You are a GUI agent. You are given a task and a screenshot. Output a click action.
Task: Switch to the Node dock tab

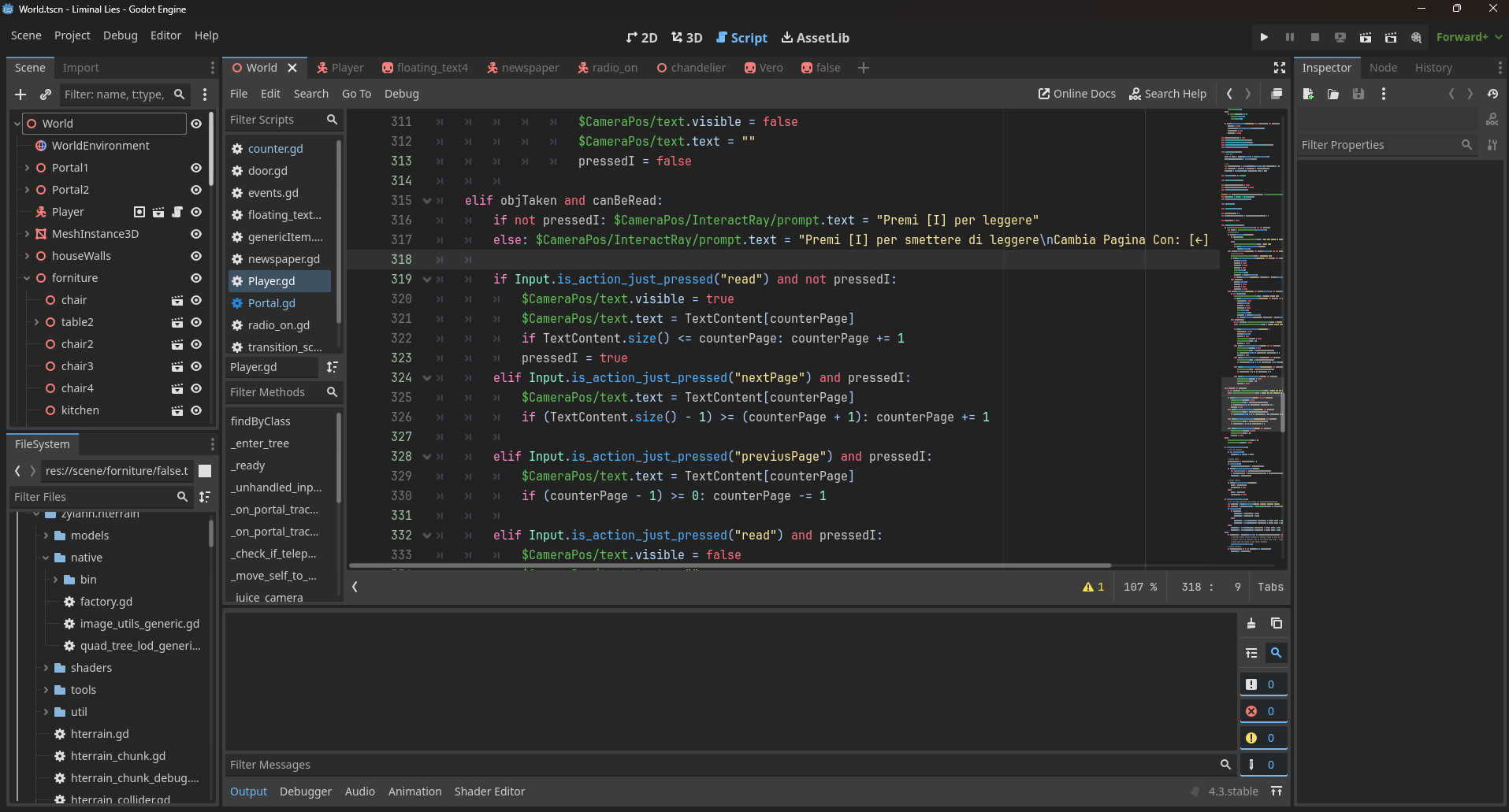[x=1383, y=68]
